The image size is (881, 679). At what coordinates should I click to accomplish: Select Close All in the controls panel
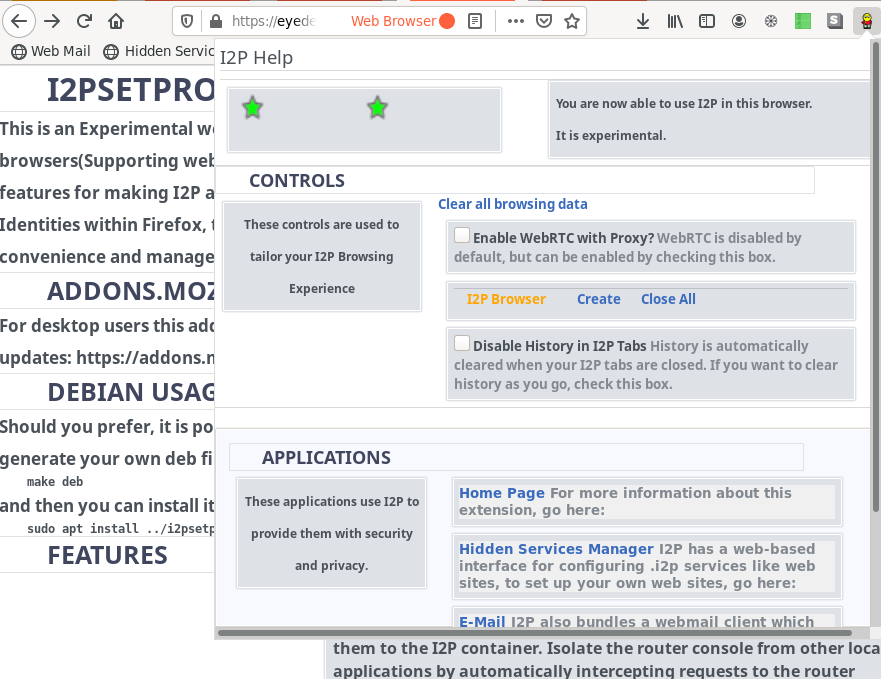pos(668,299)
